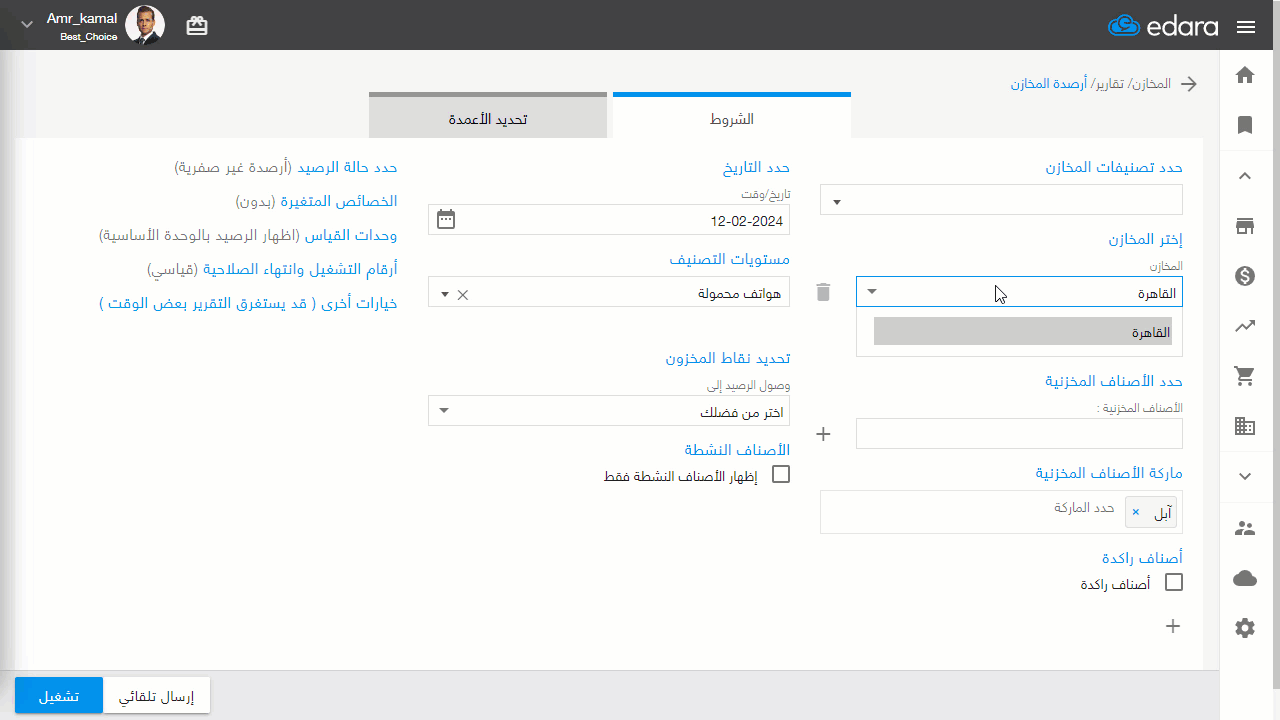This screenshot has width=1280, height=720.
Task: Switch to the الشروط tab
Action: tap(732, 116)
